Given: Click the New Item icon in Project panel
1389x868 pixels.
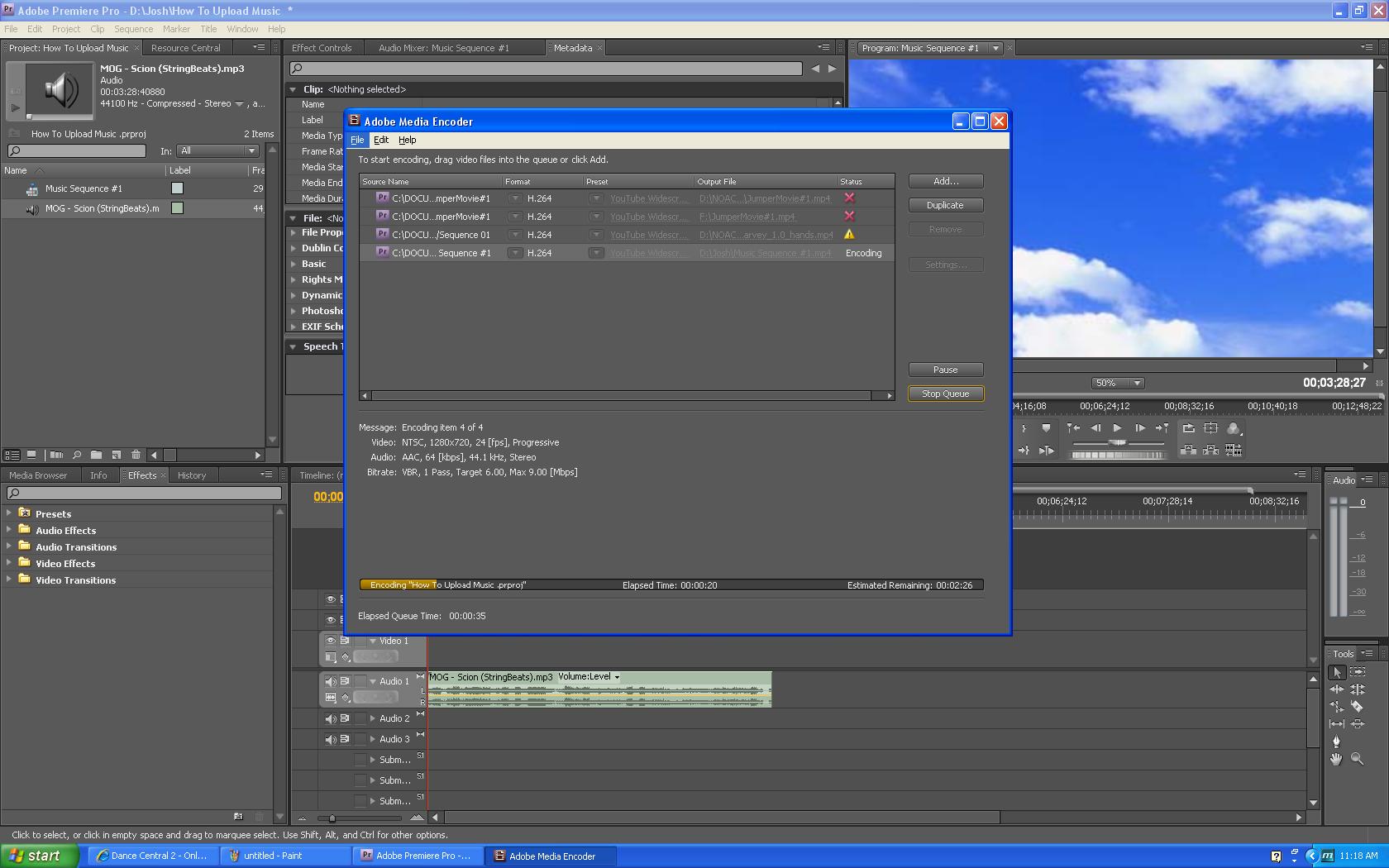Looking at the screenshot, I should tap(117, 455).
